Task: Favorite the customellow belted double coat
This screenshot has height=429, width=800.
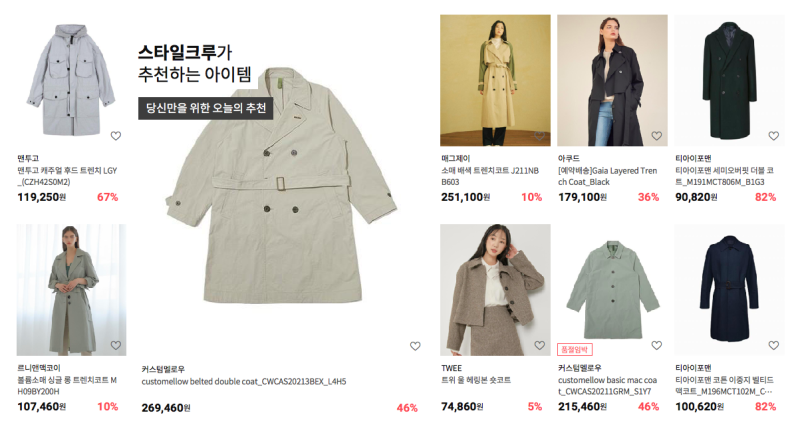Action: 415,346
